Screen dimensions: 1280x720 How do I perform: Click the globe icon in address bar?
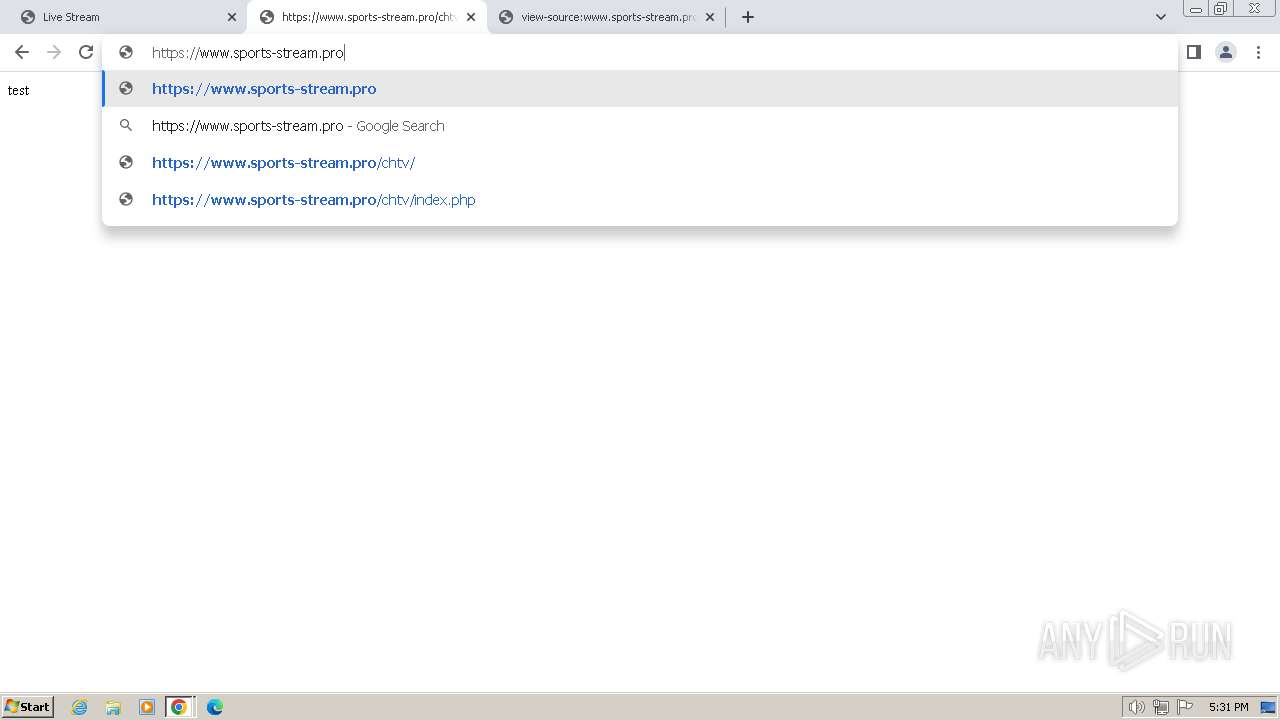click(126, 53)
